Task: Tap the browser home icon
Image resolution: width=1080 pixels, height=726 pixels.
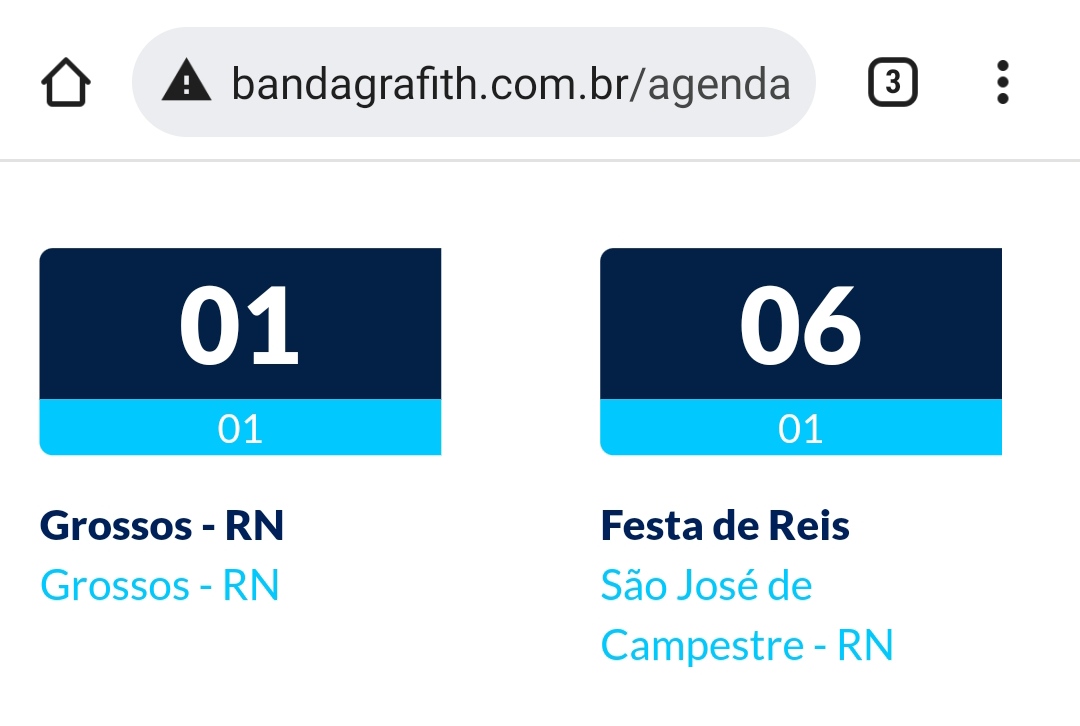Action: pyautogui.click(x=66, y=83)
